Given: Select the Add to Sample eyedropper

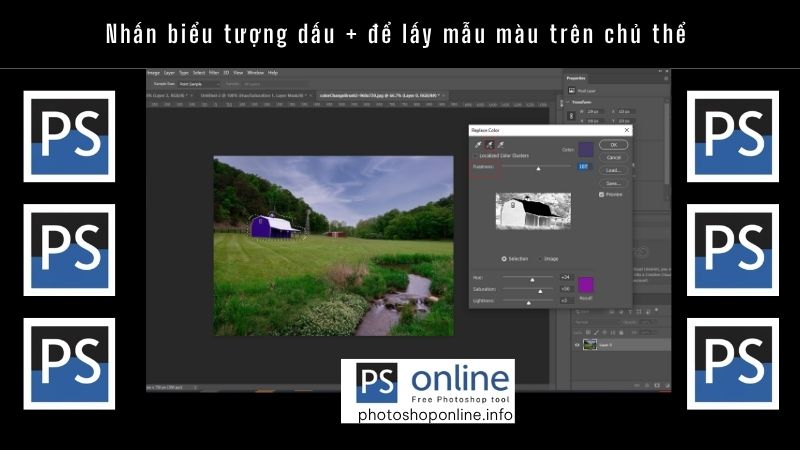Looking at the screenshot, I should click(x=489, y=145).
